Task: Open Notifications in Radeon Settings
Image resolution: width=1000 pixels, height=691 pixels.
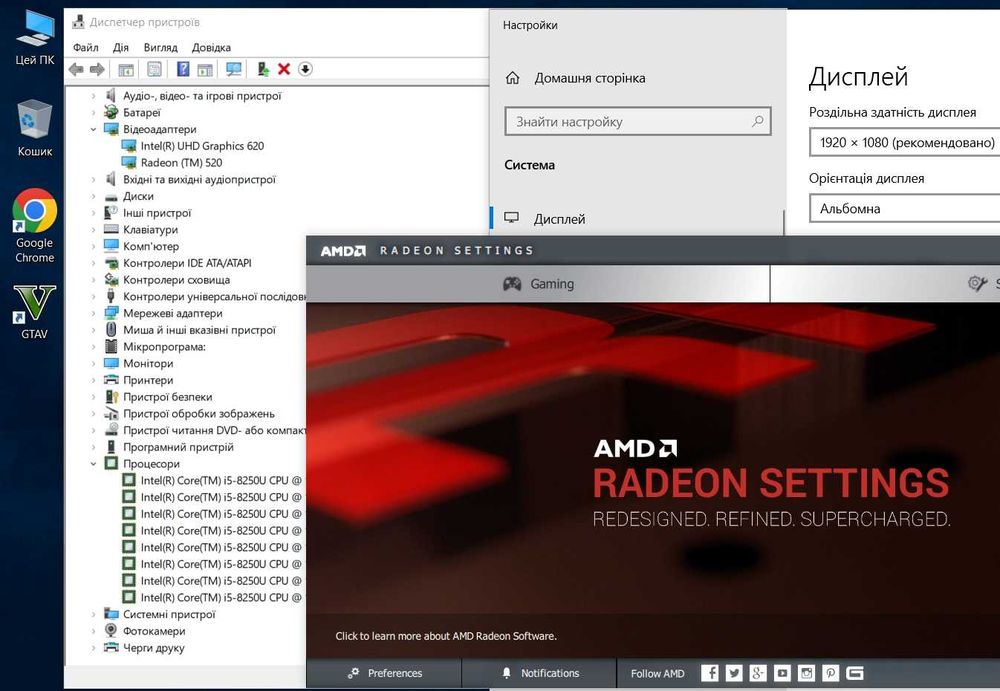Action: pyautogui.click(x=540, y=673)
